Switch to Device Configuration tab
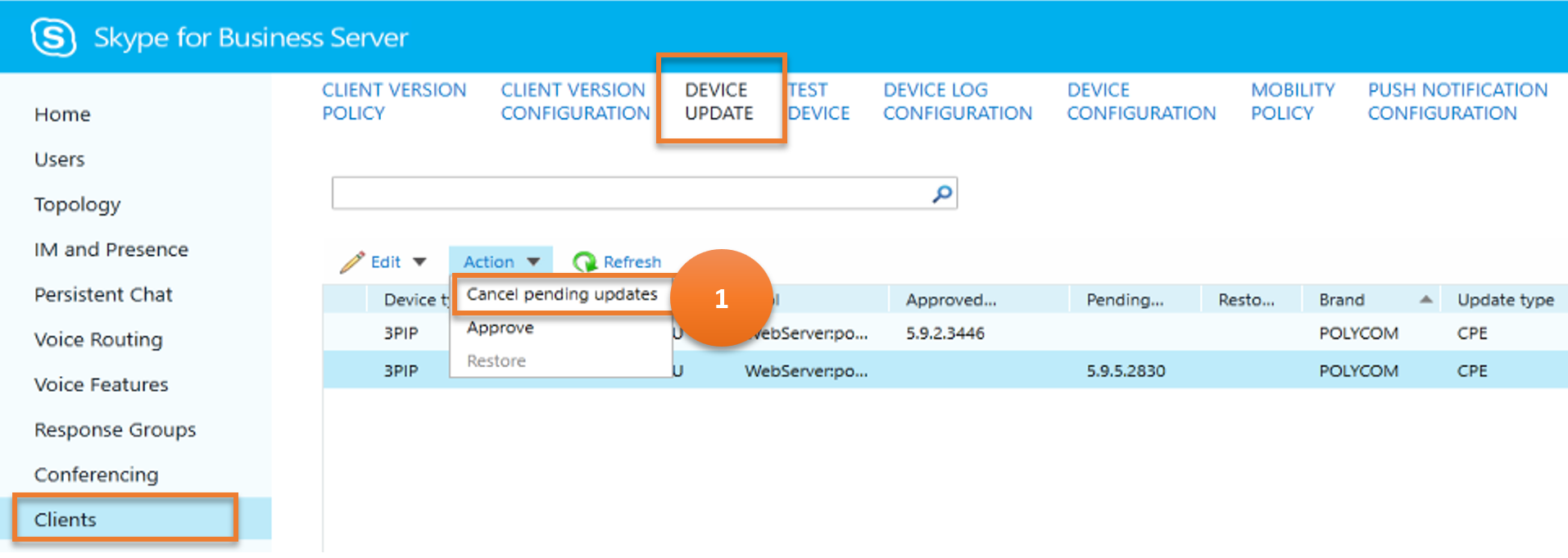The image size is (1568, 558). pyautogui.click(x=1141, y=102)
